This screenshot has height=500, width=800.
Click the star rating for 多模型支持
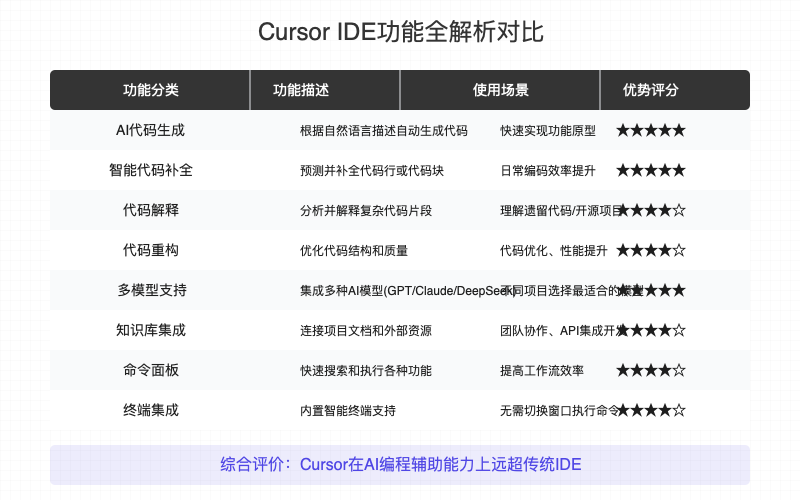coord(651,290)
